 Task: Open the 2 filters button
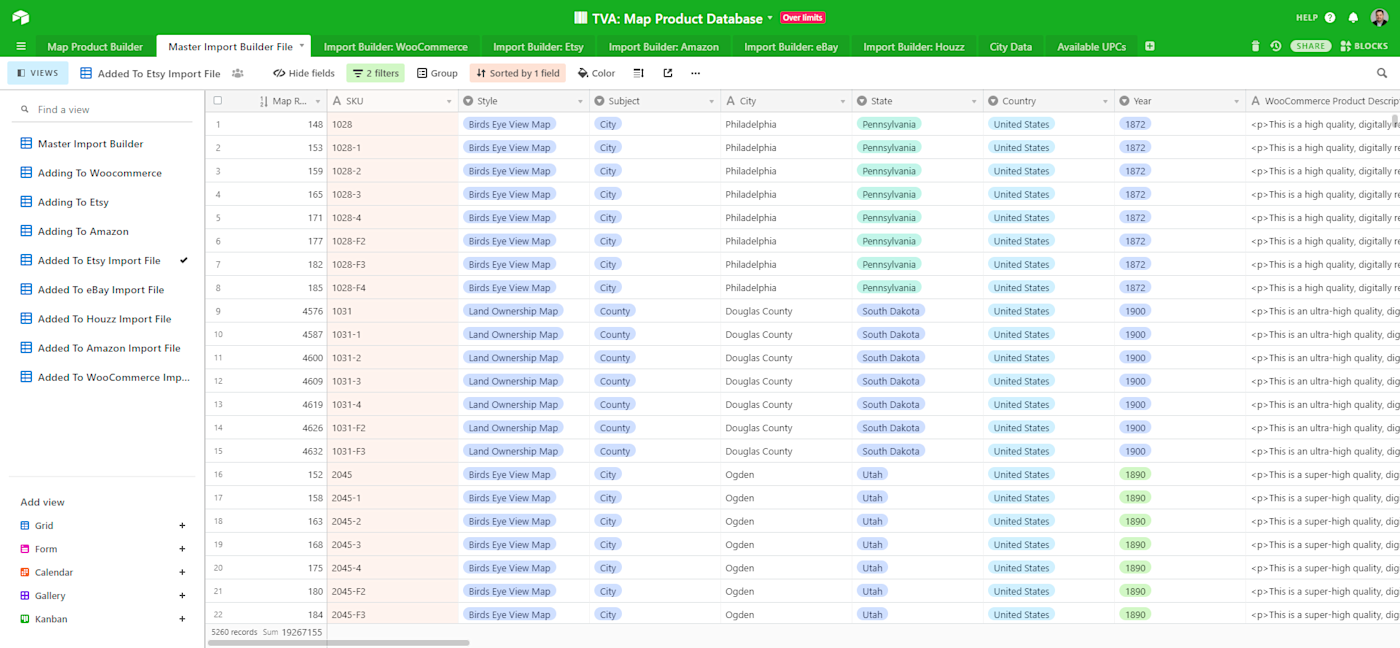tap(375, 73)
